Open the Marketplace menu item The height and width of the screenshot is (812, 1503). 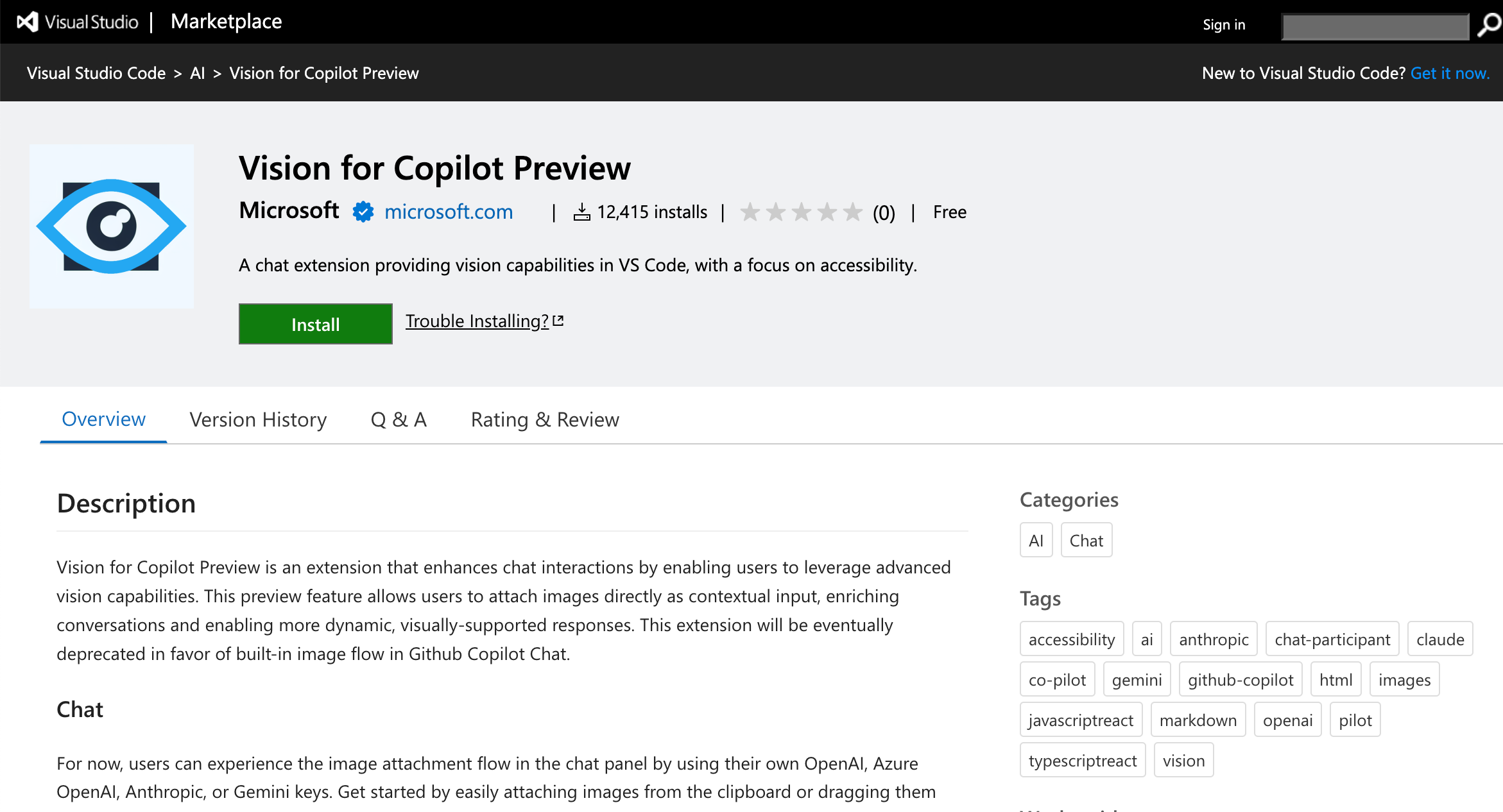[226, 21]
